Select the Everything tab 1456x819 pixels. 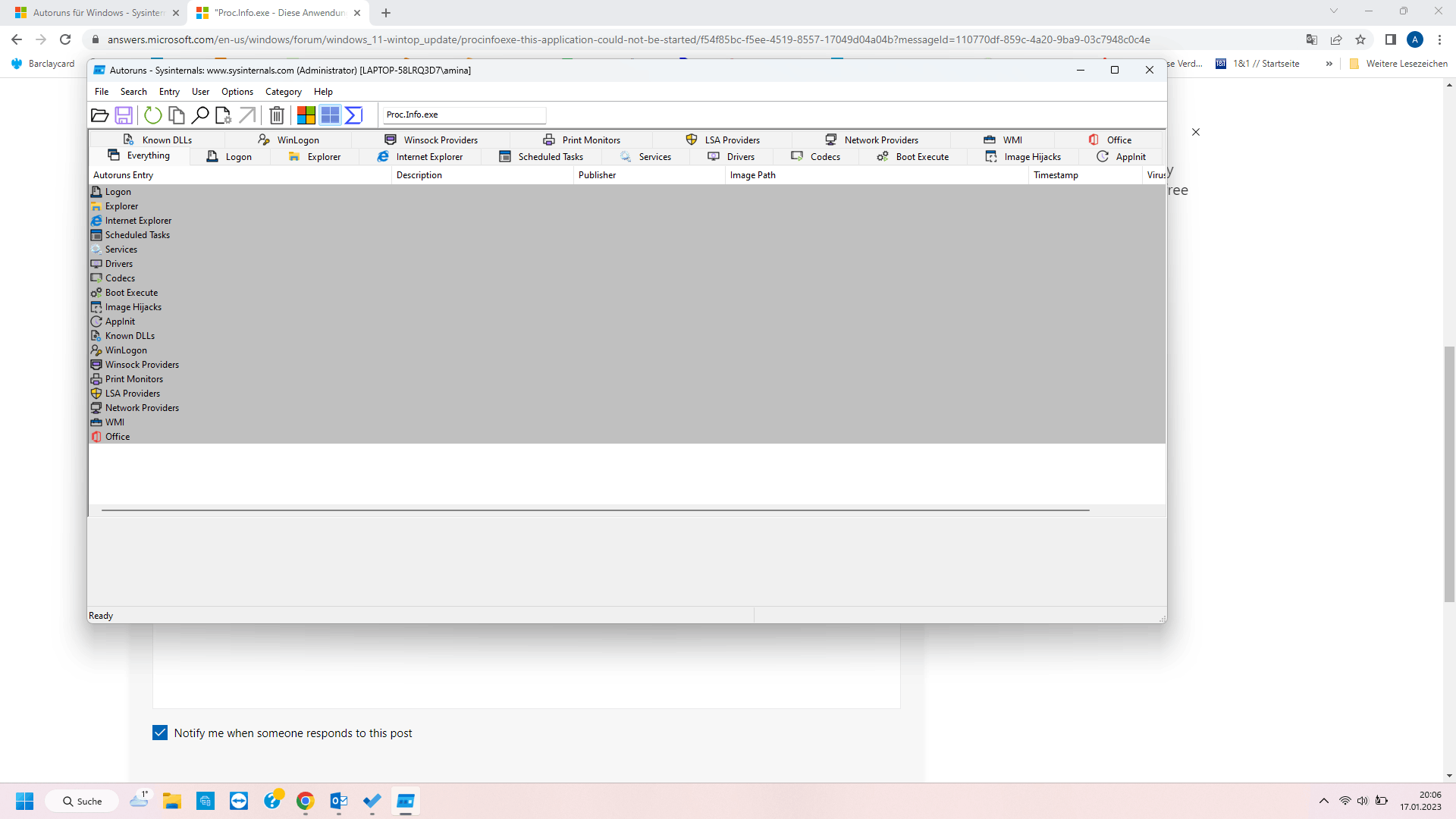coord(139,155)
